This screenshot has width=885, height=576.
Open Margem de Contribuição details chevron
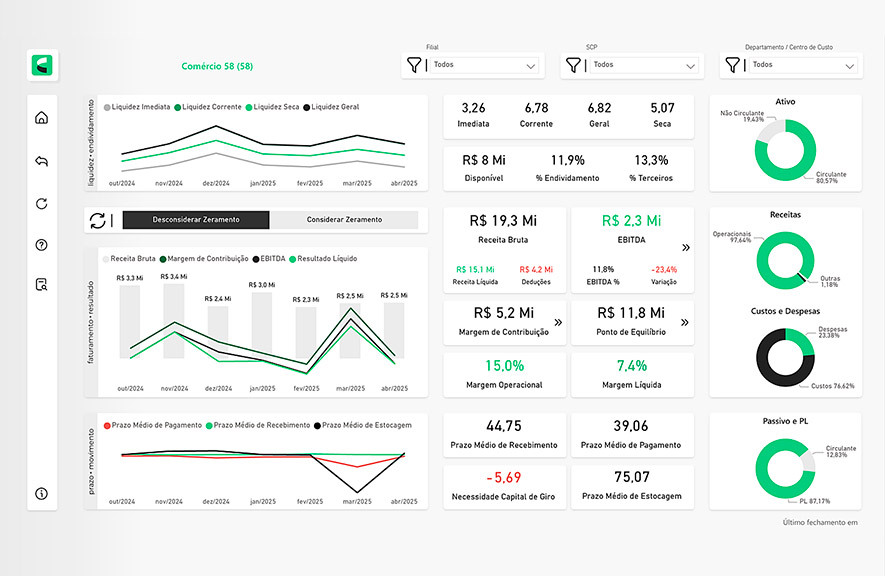(x=557, y=323)
